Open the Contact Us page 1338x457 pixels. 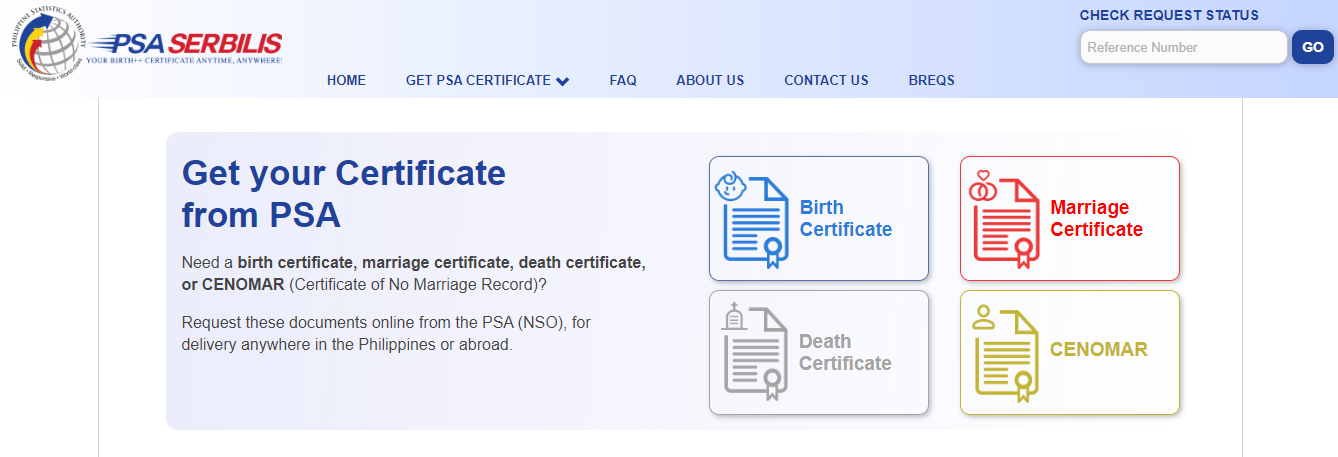tap(826, 80)
